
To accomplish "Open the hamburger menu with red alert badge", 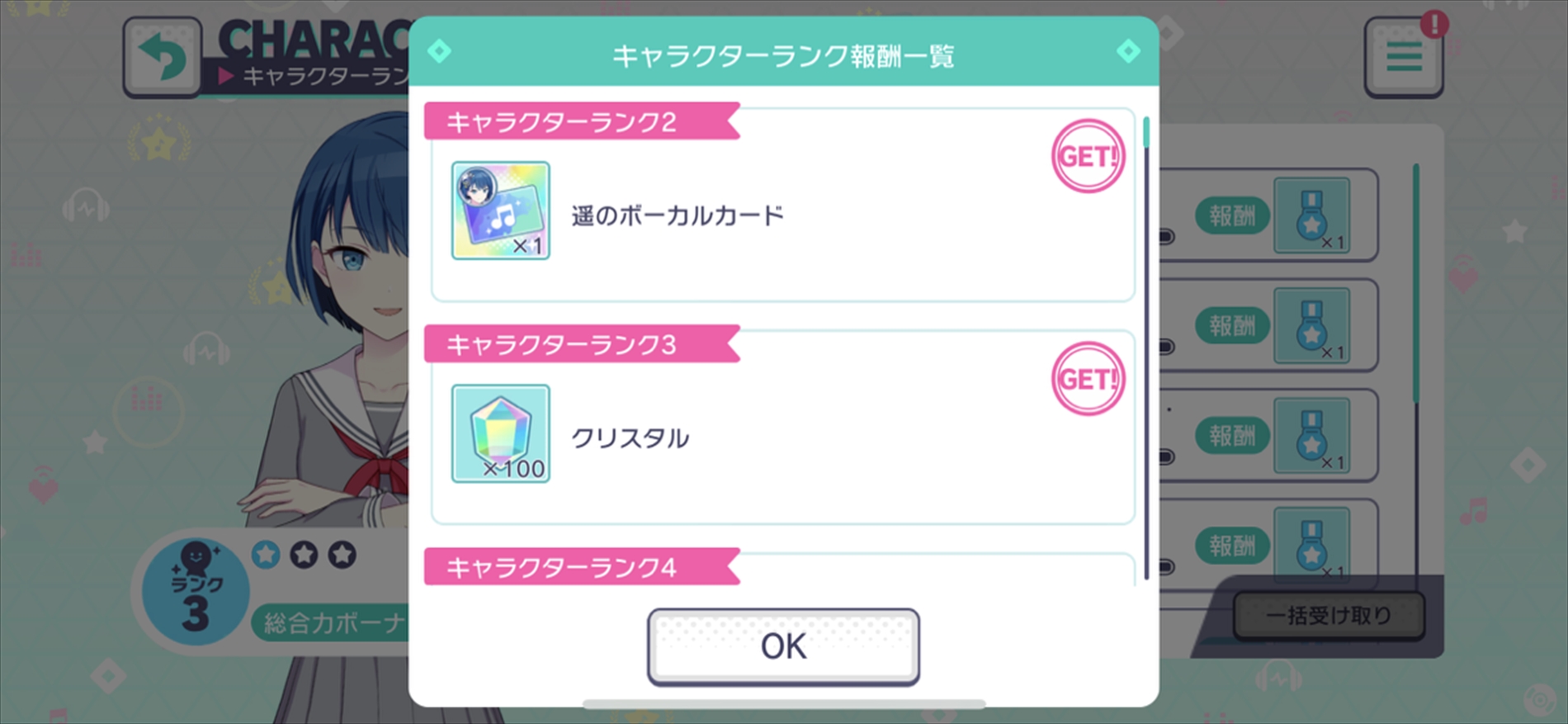I will pyautogui.click(x=1404, y=57).
